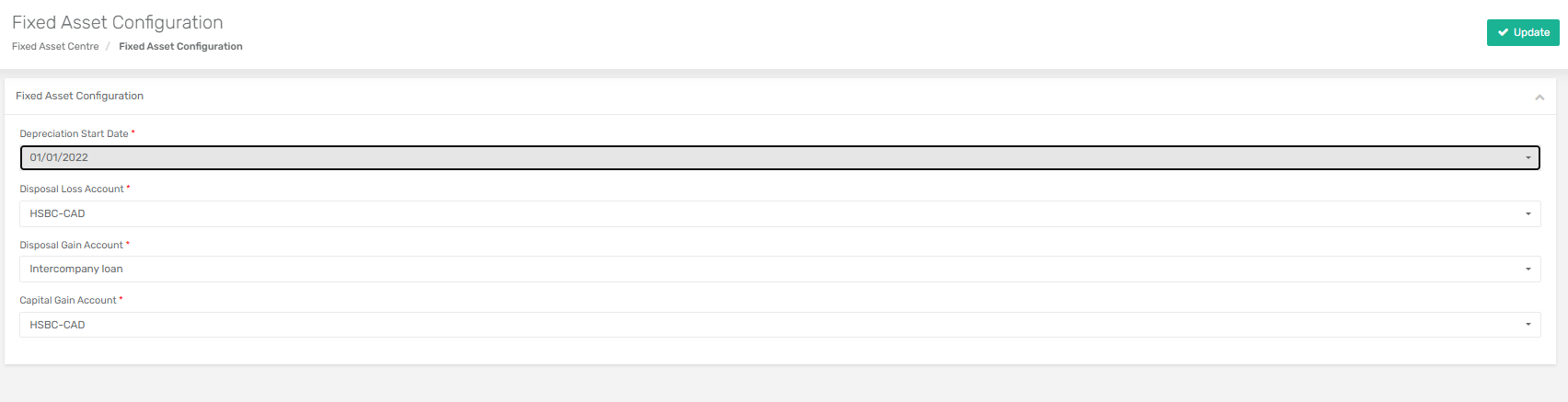This screenshot has height=402, width=1568.
Task: Click the Intercompany loan selected value
Action: pos(76,269)
